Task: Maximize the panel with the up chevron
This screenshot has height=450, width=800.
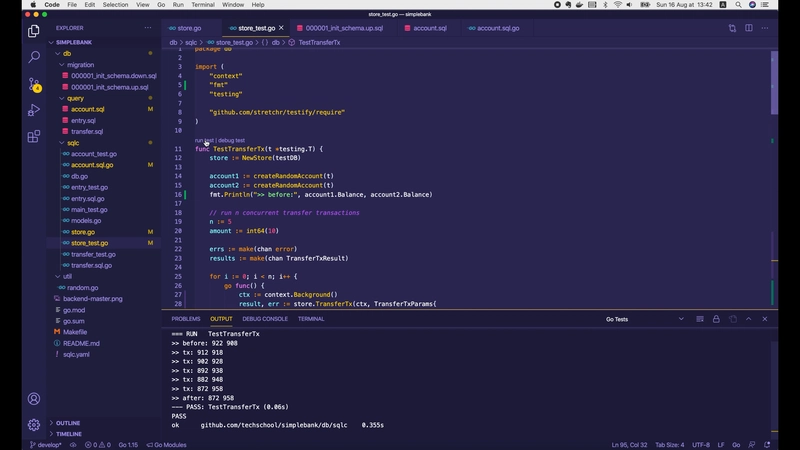Action: pyautogui.click(x=749, y=319)
